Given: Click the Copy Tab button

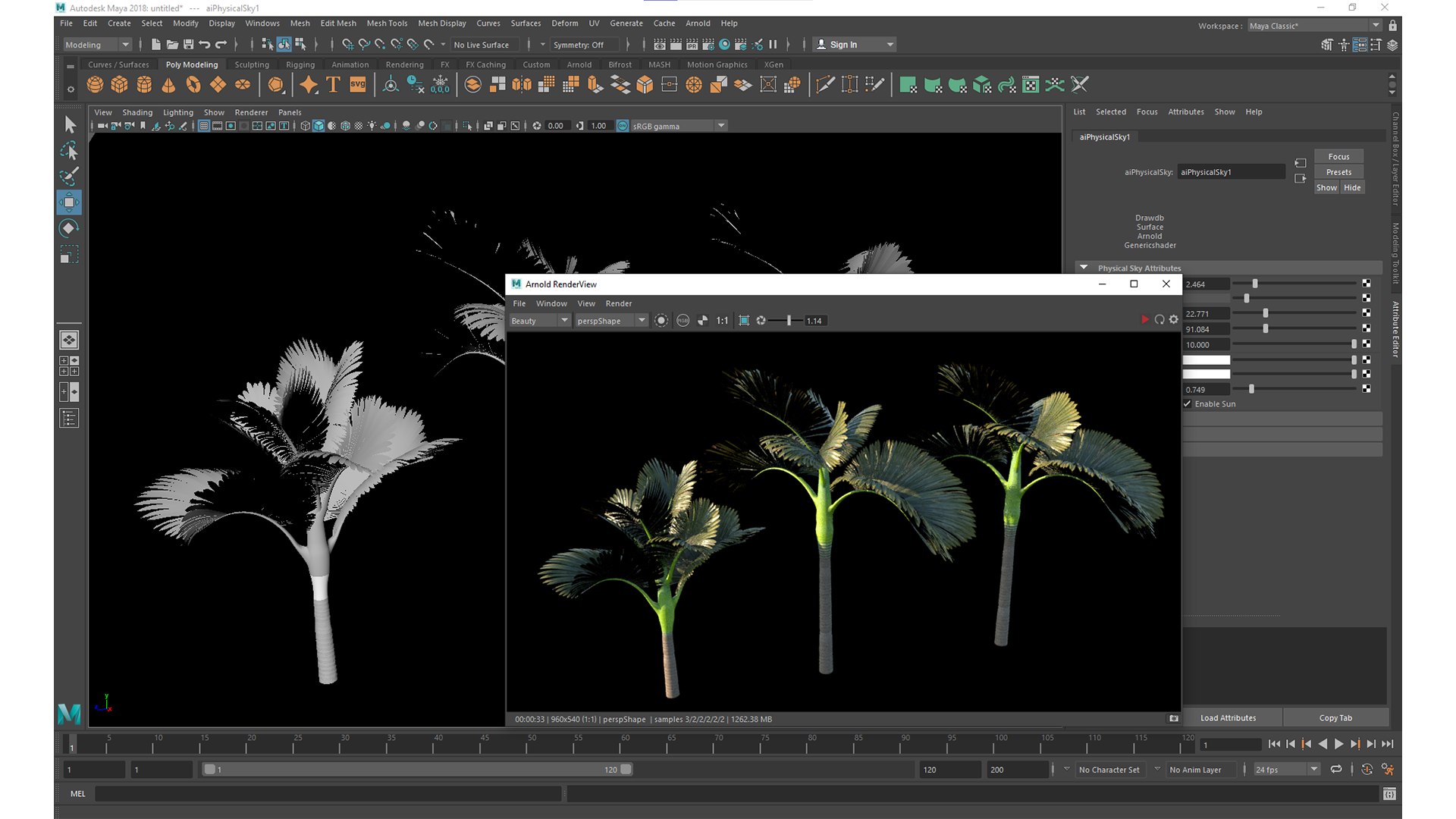Looking at the screenshot, I should (1335, 718).
